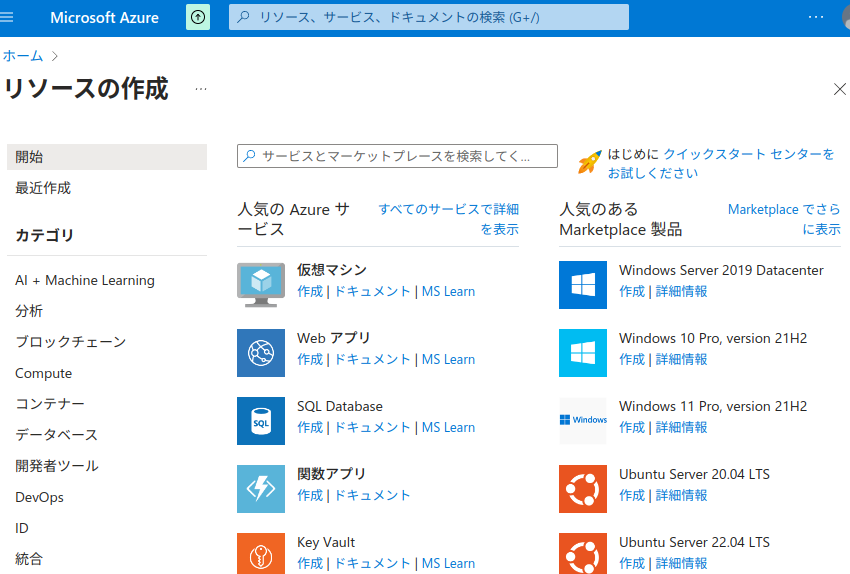The width and height of the screenshot is (850, 574).
Task: Open 詳細情報 for Windows 10 Pro
Action: pos(681,359)
